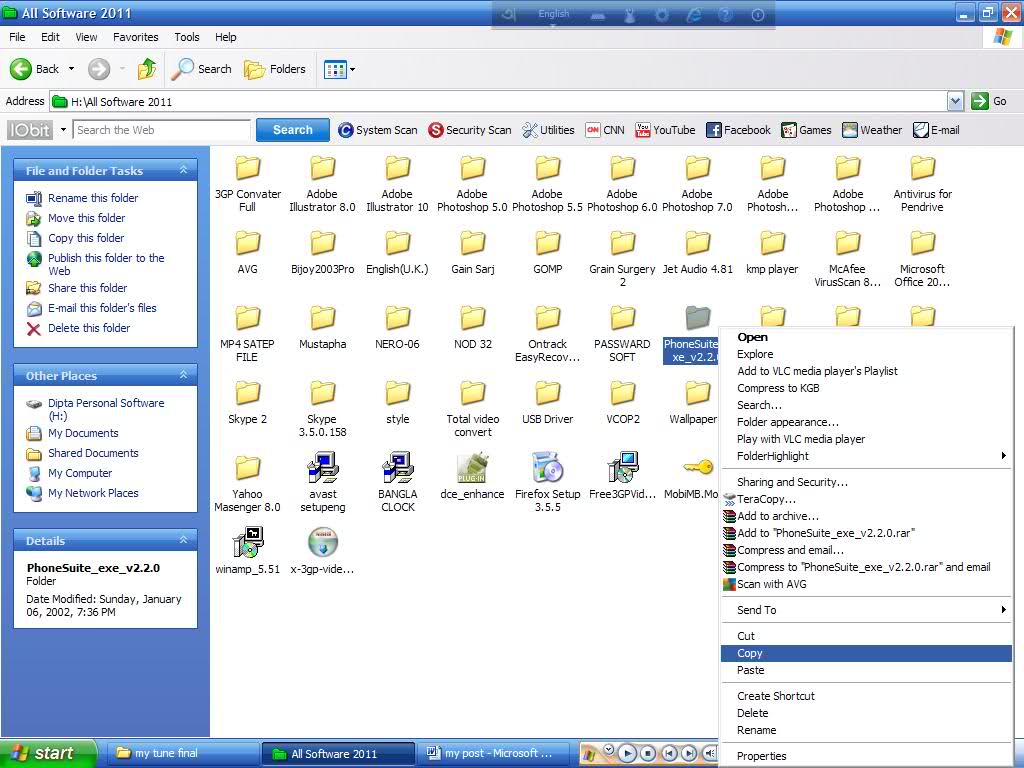Open the YouTube toolbar link
Image resolution: width=1024 pixels, height=768 pixels.
coord(665,130)
